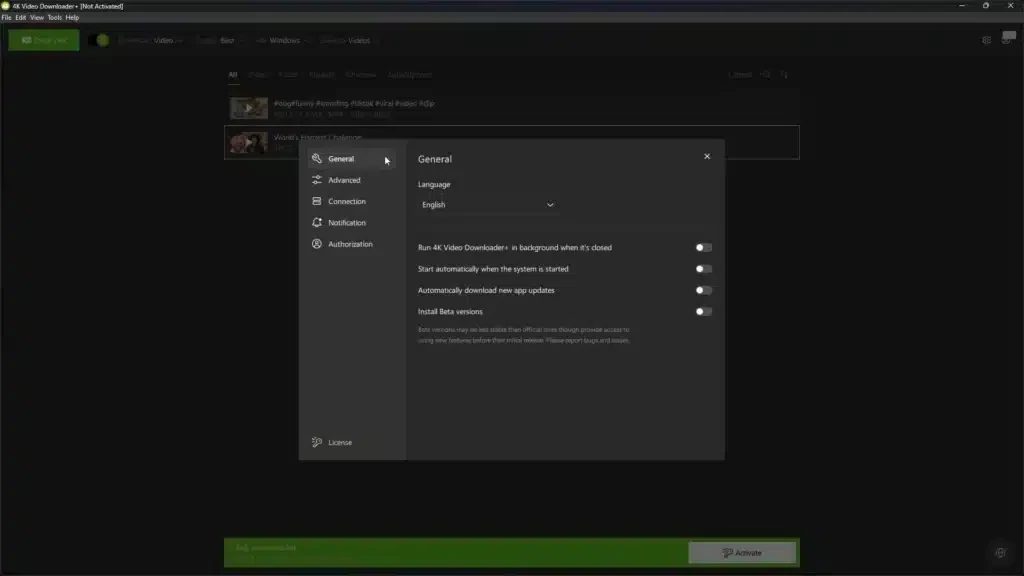Click the World's Hardest Challenge video thumbnail
This screenshot has width=1024, height=576.
(x=248, y=143)
